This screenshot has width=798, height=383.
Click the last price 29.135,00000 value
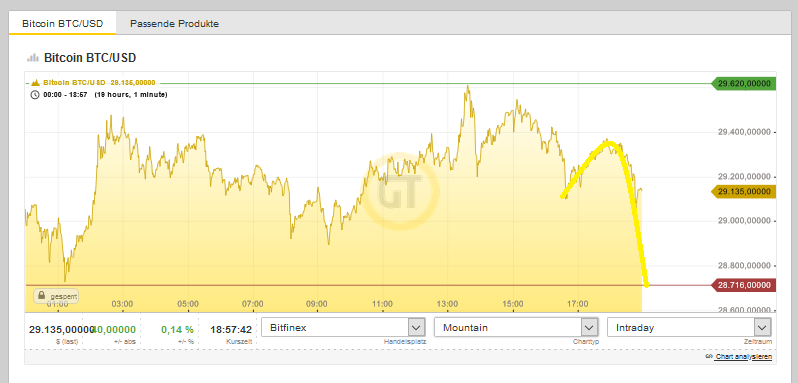click(62, 329)
